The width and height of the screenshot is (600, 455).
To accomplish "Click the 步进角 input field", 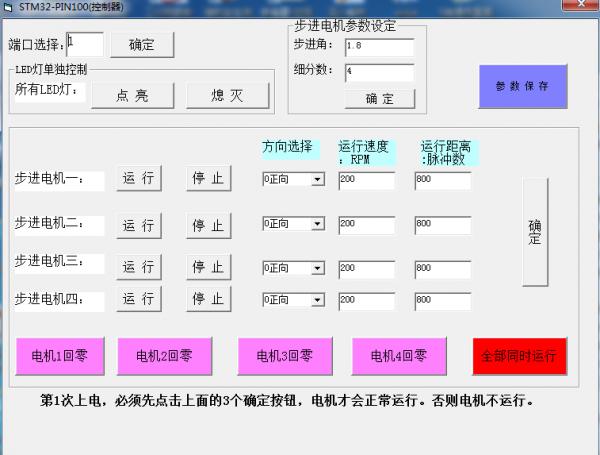I will 378,47.
